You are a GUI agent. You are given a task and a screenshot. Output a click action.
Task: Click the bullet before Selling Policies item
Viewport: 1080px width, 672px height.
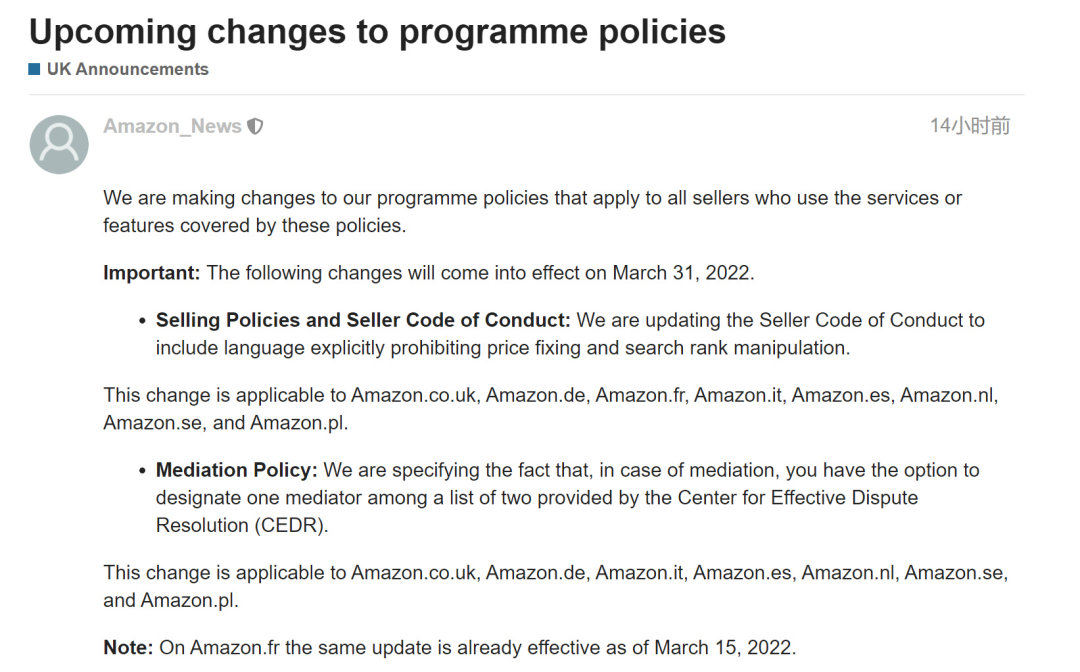[x=141, y=321]
